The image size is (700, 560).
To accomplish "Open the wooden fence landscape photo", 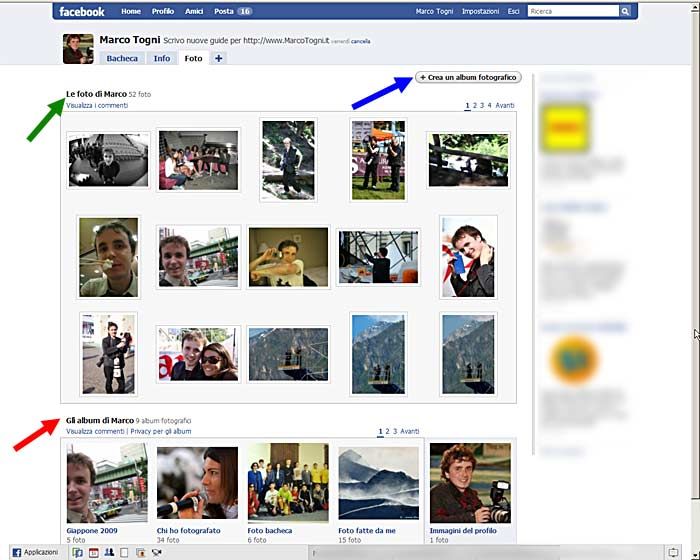I will pyautogui.click(x=468, y=160).
